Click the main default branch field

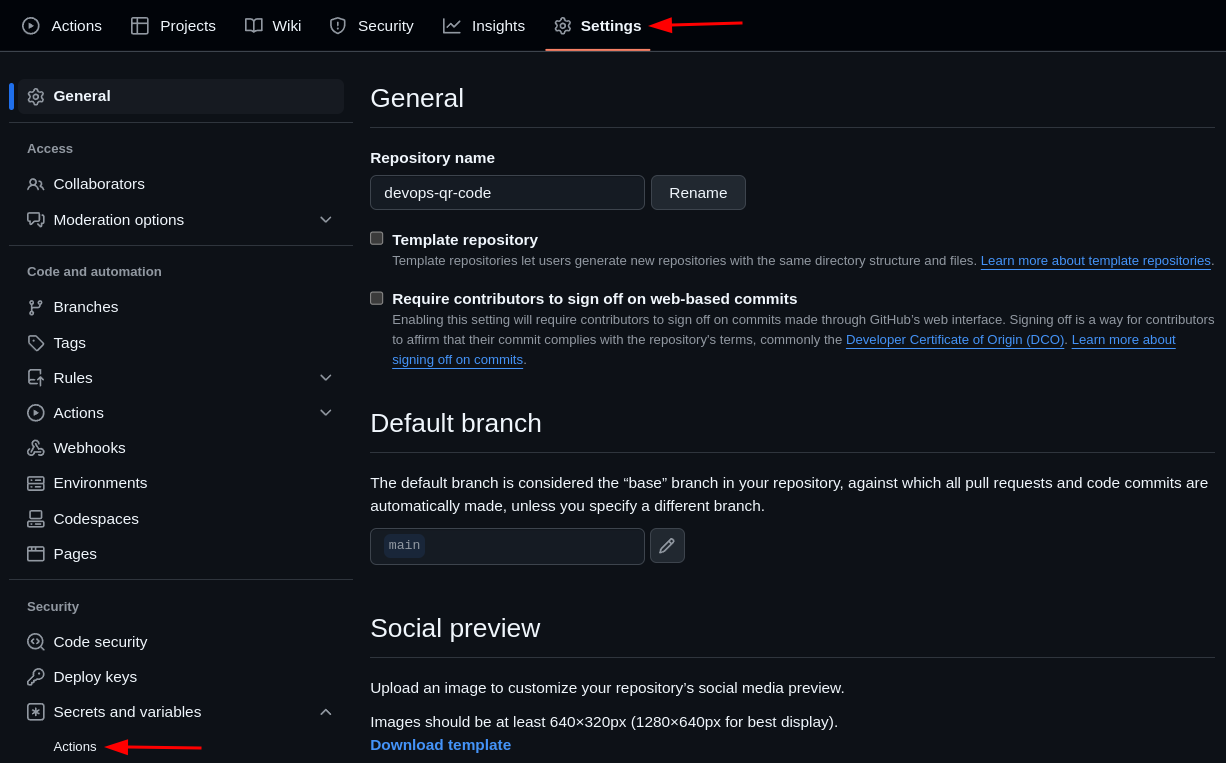(507, 546)
